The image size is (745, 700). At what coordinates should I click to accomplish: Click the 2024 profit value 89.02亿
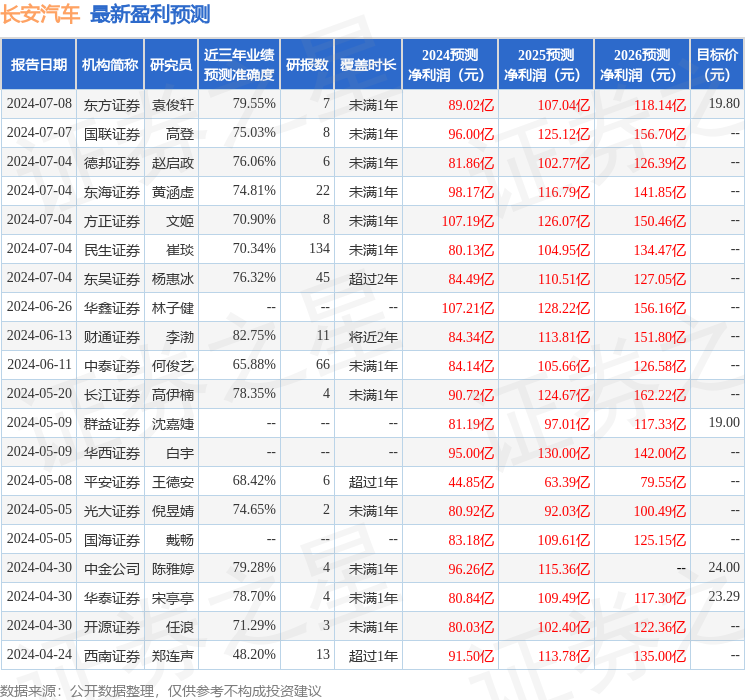[x=471, y=105]
